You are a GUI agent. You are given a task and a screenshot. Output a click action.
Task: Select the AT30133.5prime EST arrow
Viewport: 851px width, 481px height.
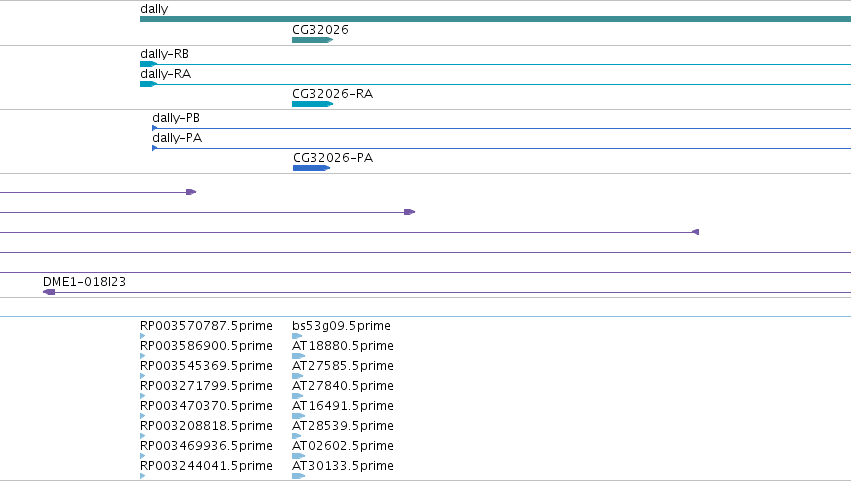click(x=299, y=476)
